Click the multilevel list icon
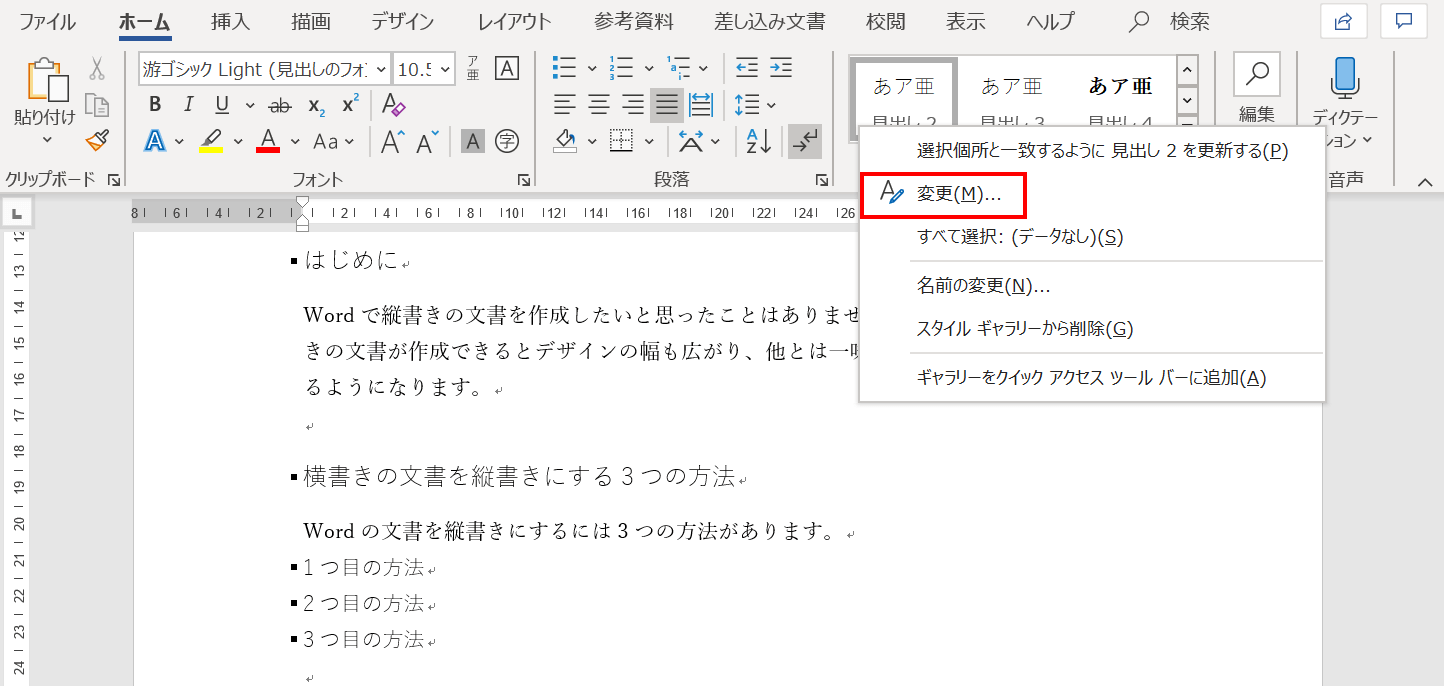 click(x=679, y=68)
